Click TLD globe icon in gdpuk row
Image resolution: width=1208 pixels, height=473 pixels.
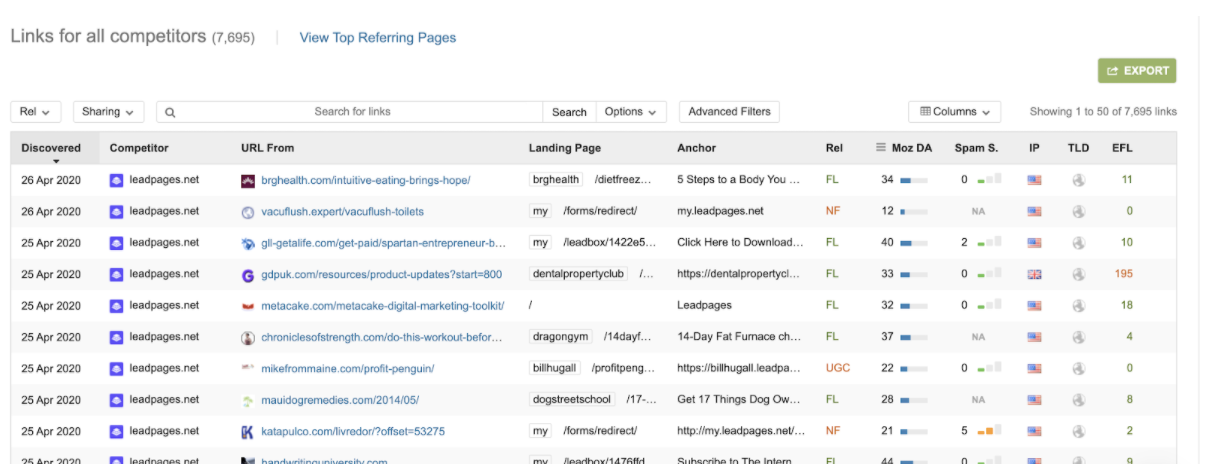pyautogui.click(x=1078, y=275)
